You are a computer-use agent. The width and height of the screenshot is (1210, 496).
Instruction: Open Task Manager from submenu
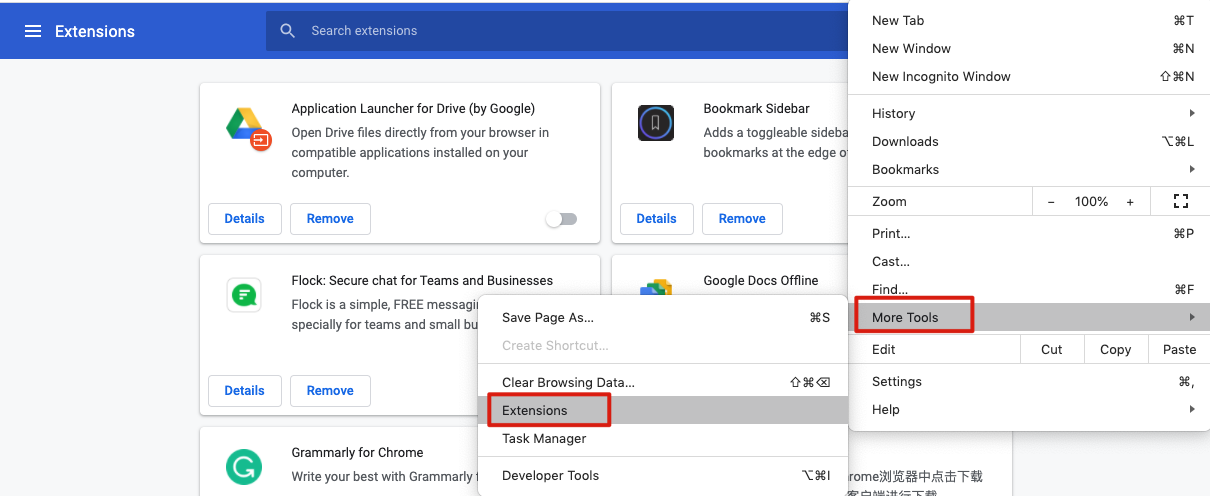click(x=663, y=438)
